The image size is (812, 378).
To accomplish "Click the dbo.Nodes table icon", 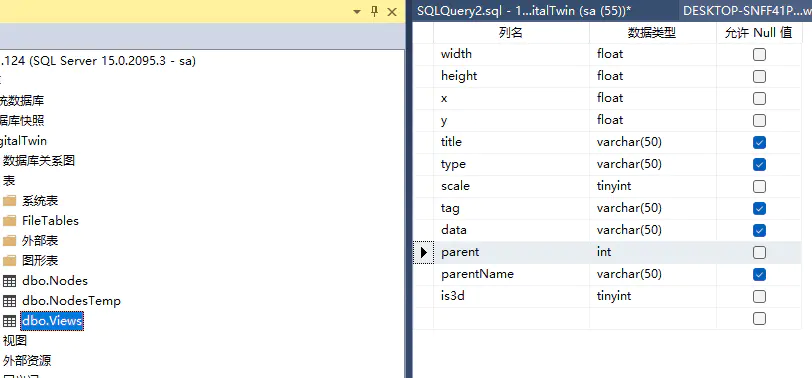I will pos(9,281).
